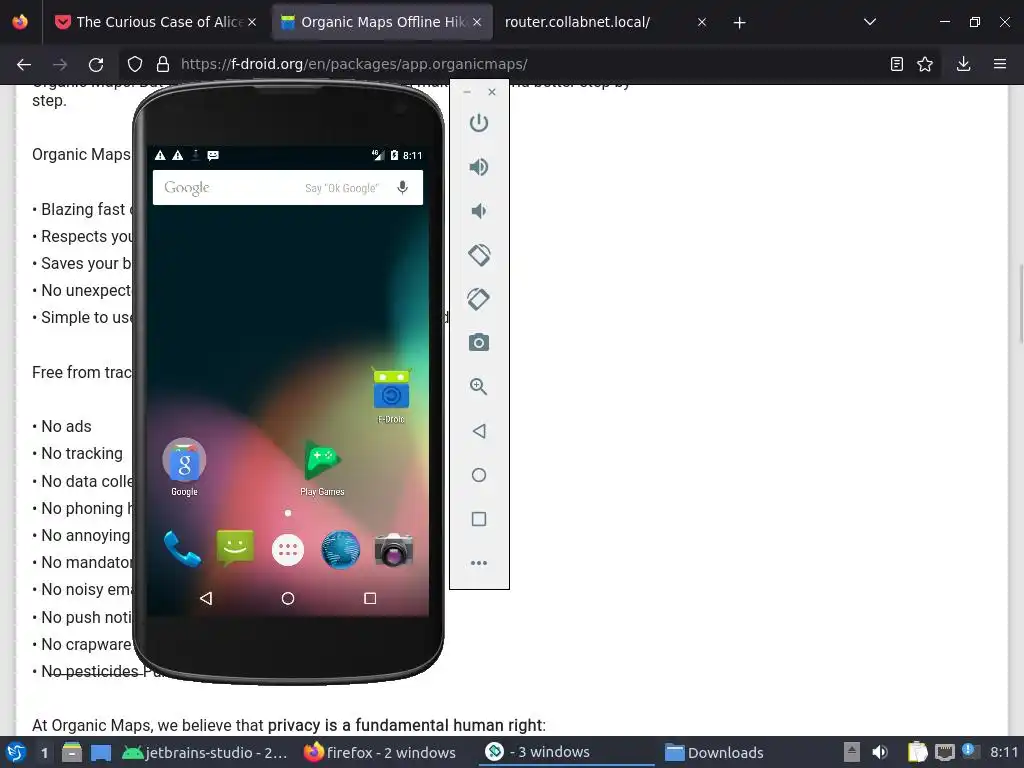The image size is (1024, 768).
Task: Minimize the emulator toolbar panel
Action: coord(467,92)
